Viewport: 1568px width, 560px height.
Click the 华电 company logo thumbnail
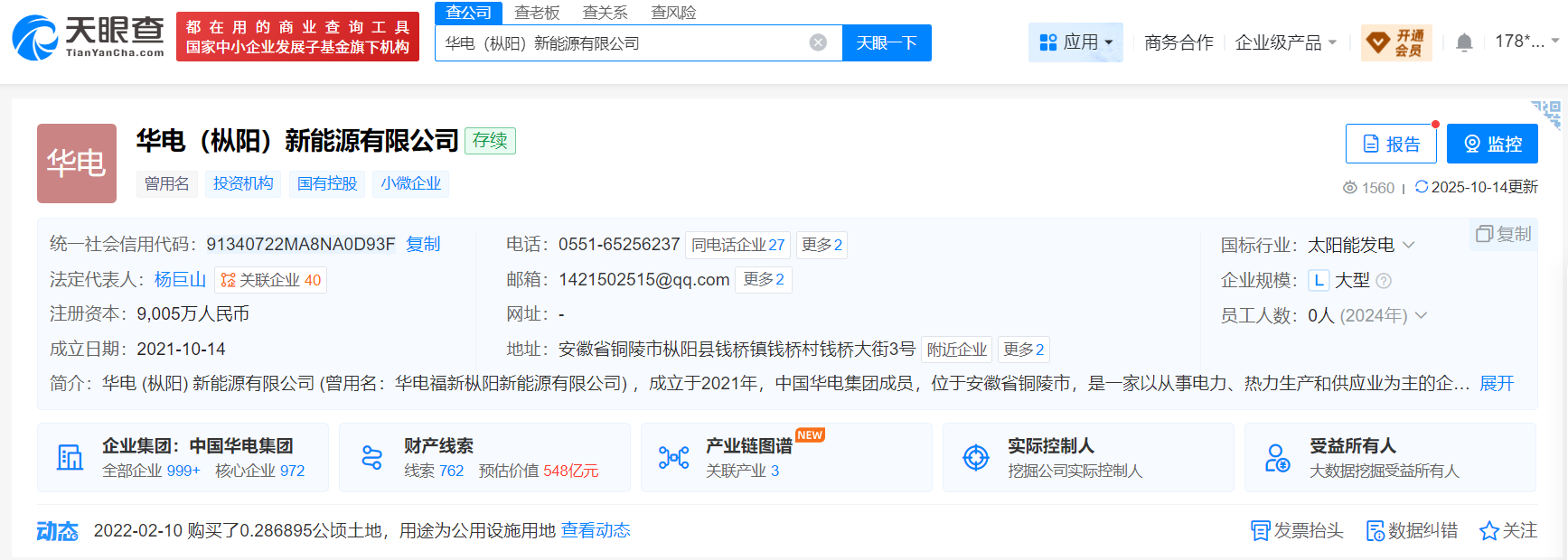click(77, 163)
